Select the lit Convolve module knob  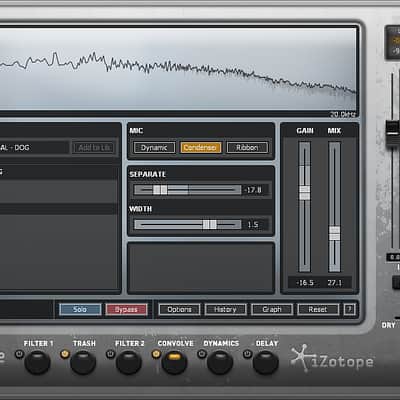(x=174, y=362)
